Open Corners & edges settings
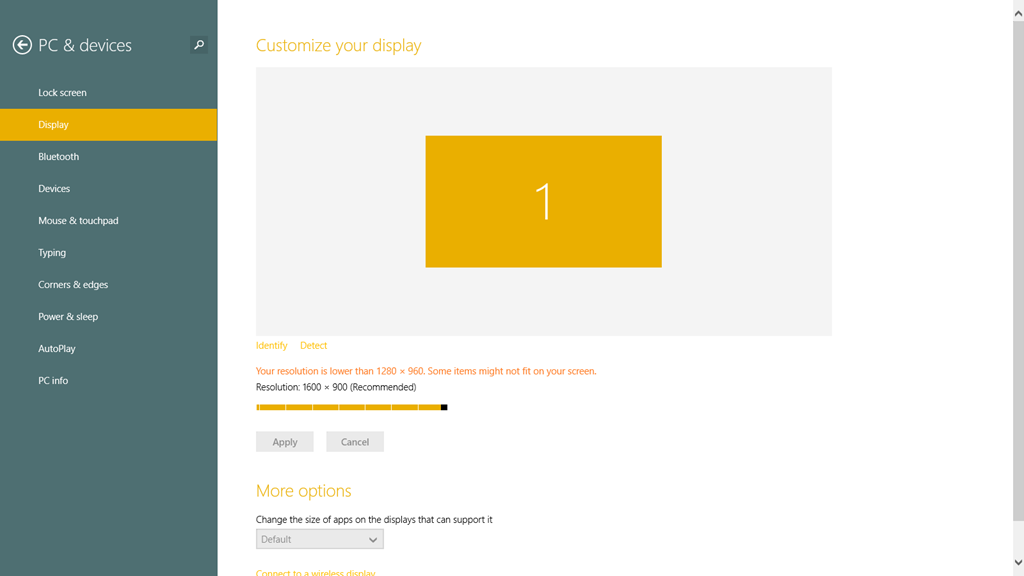 [x=73, y=285]
